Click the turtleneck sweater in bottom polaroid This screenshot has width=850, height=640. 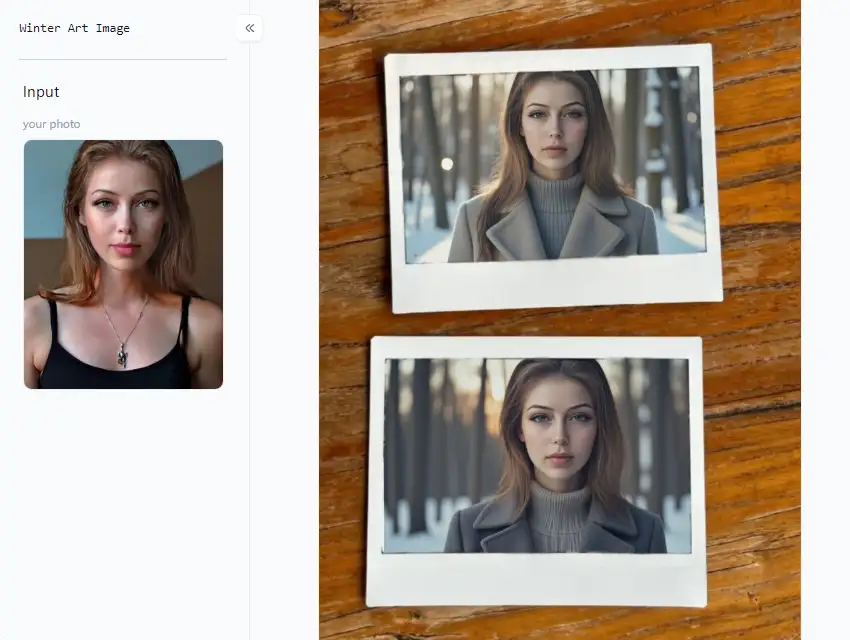click(558, 515)
